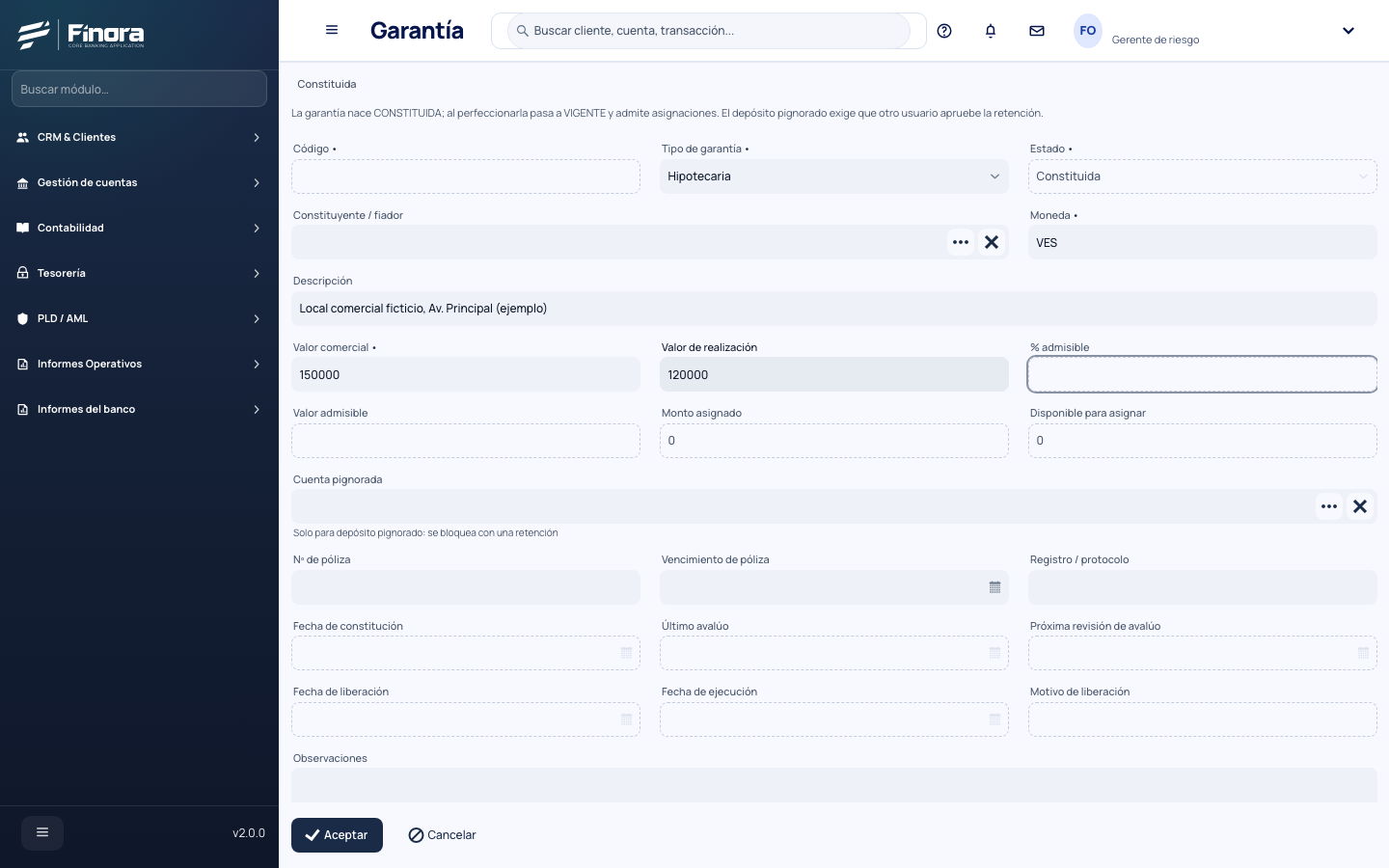Click the Observaciones text area
Image resolution: width=1389 pixels, height=868 pixels.
coord(834,785)
